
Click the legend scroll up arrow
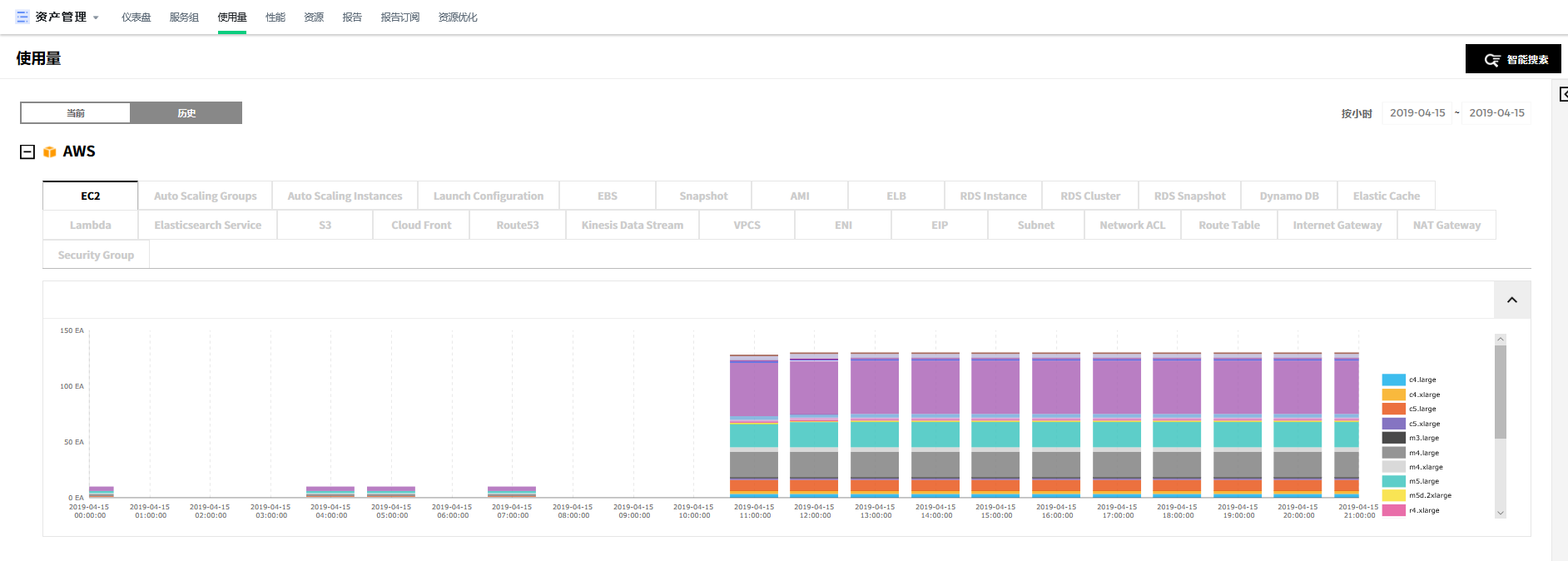click(x=1501, y=339)
